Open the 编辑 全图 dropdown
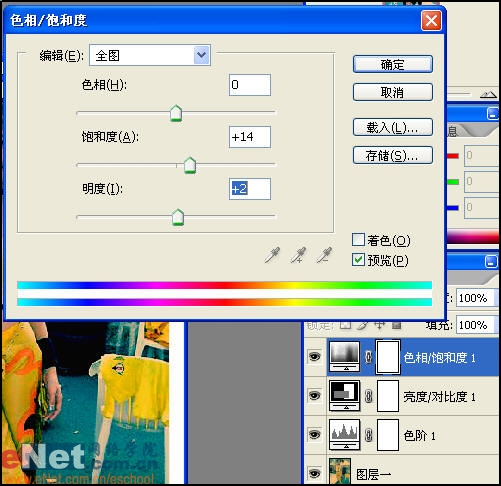The width and height of the screenshot is (501, 486). click(x=150, y=55)
